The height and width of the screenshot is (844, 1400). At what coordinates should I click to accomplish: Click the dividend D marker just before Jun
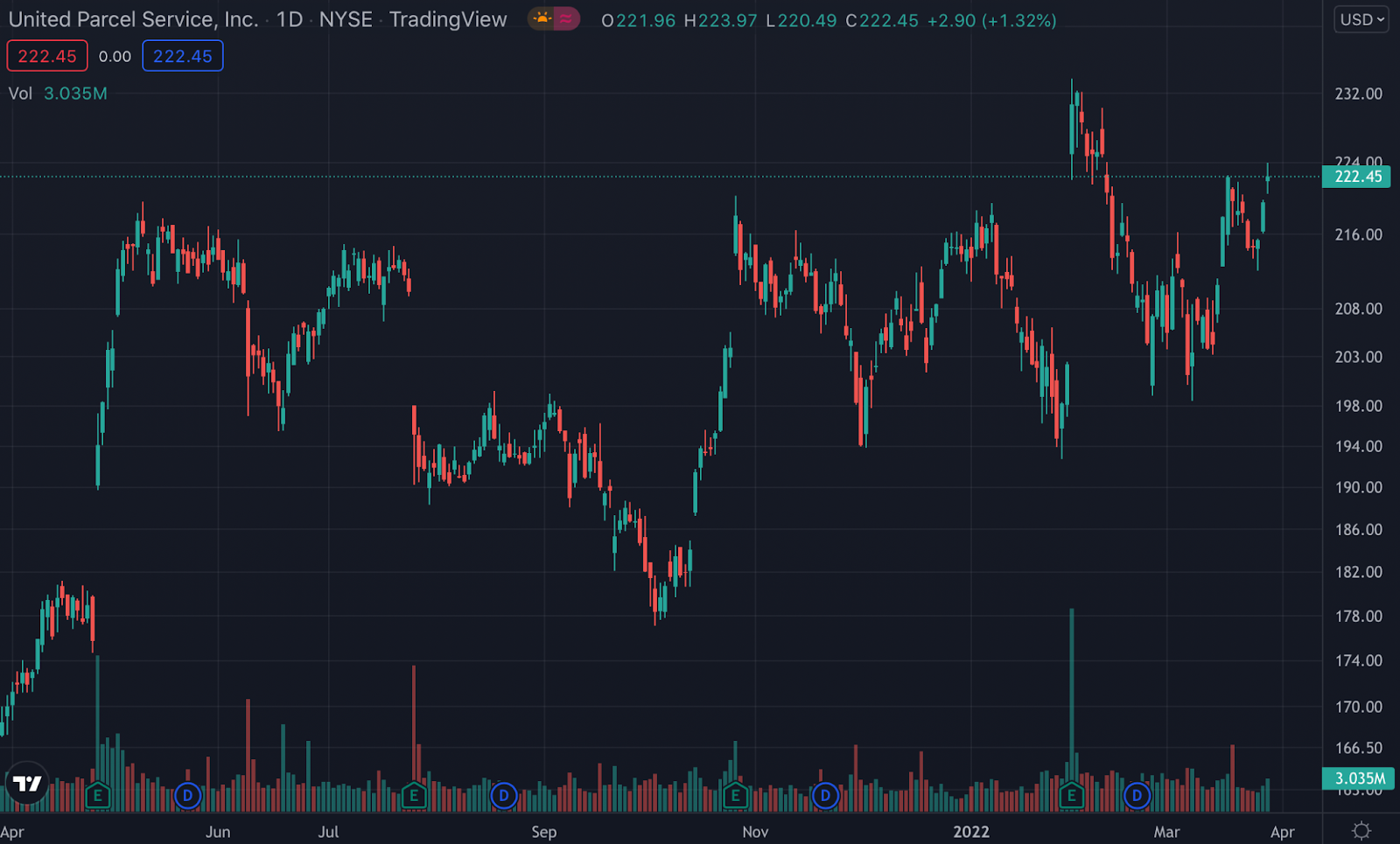pyautogui.click(x=187, y=796)
